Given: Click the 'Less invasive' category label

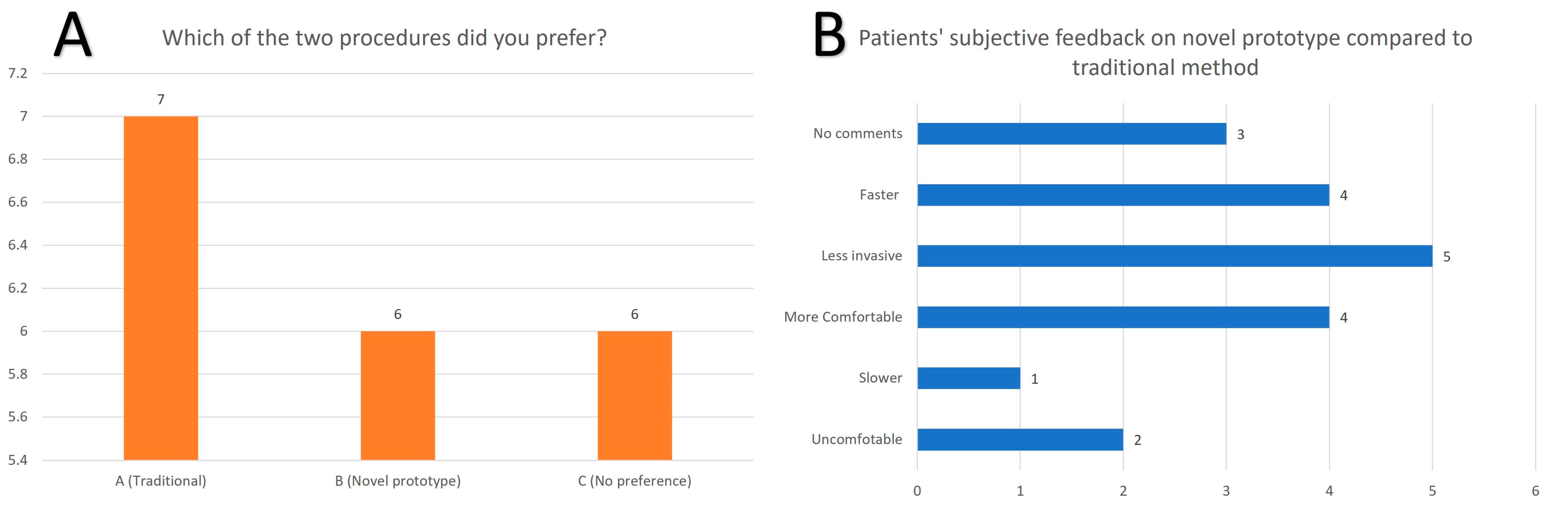Looking at the screenshot, I should click(x=861, y=256).
